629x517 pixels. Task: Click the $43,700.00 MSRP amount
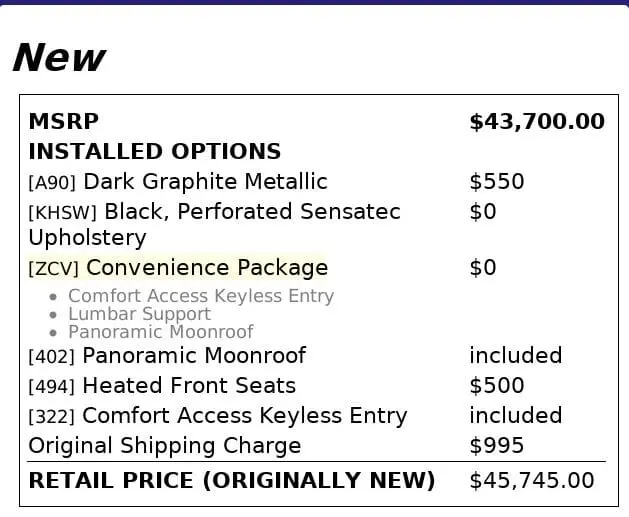(537, 122)
